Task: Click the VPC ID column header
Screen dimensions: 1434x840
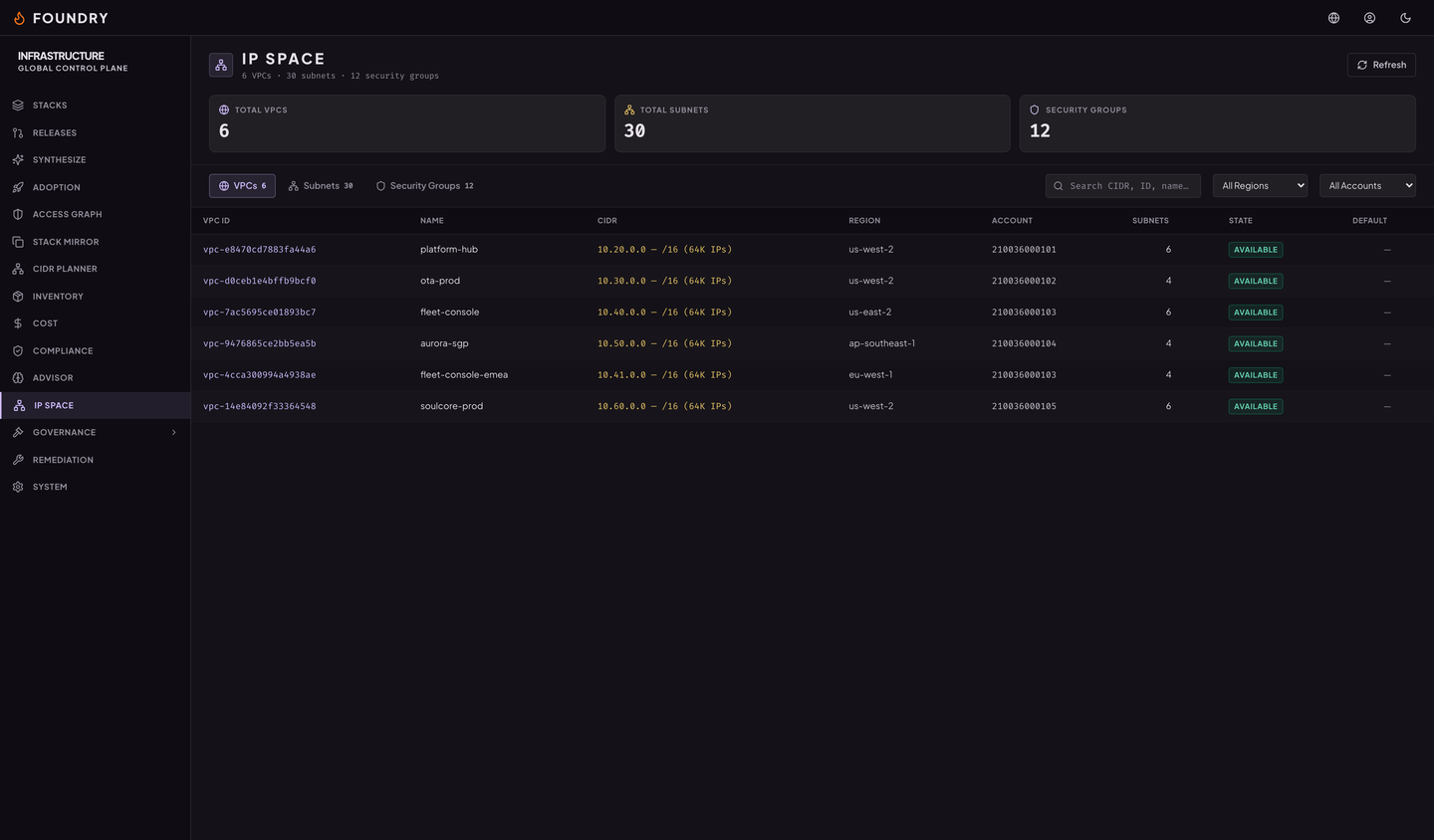Action: coord(216,221)
